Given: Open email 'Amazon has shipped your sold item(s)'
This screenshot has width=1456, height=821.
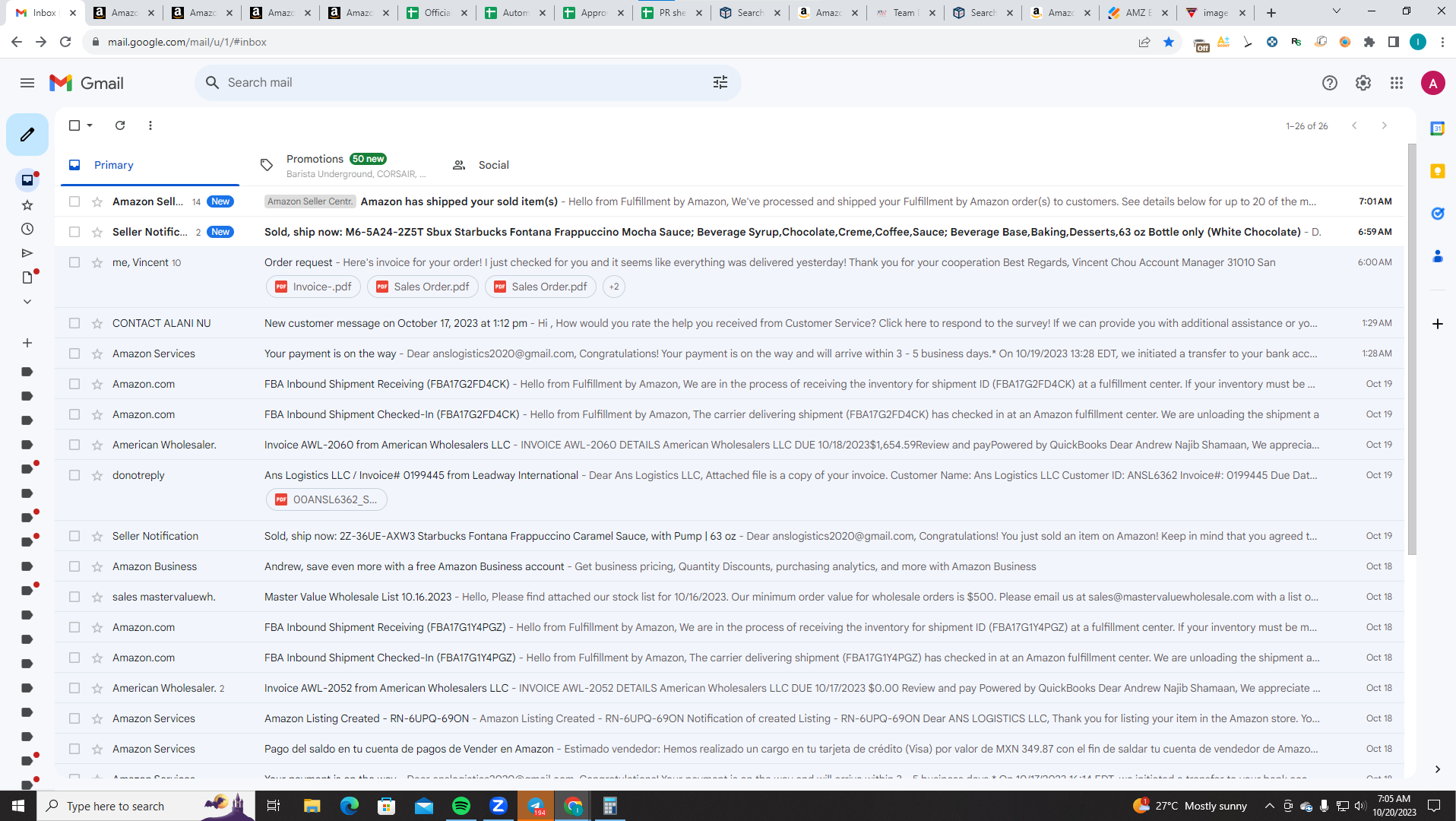Looking at the screenshot, I should point(730,201).
